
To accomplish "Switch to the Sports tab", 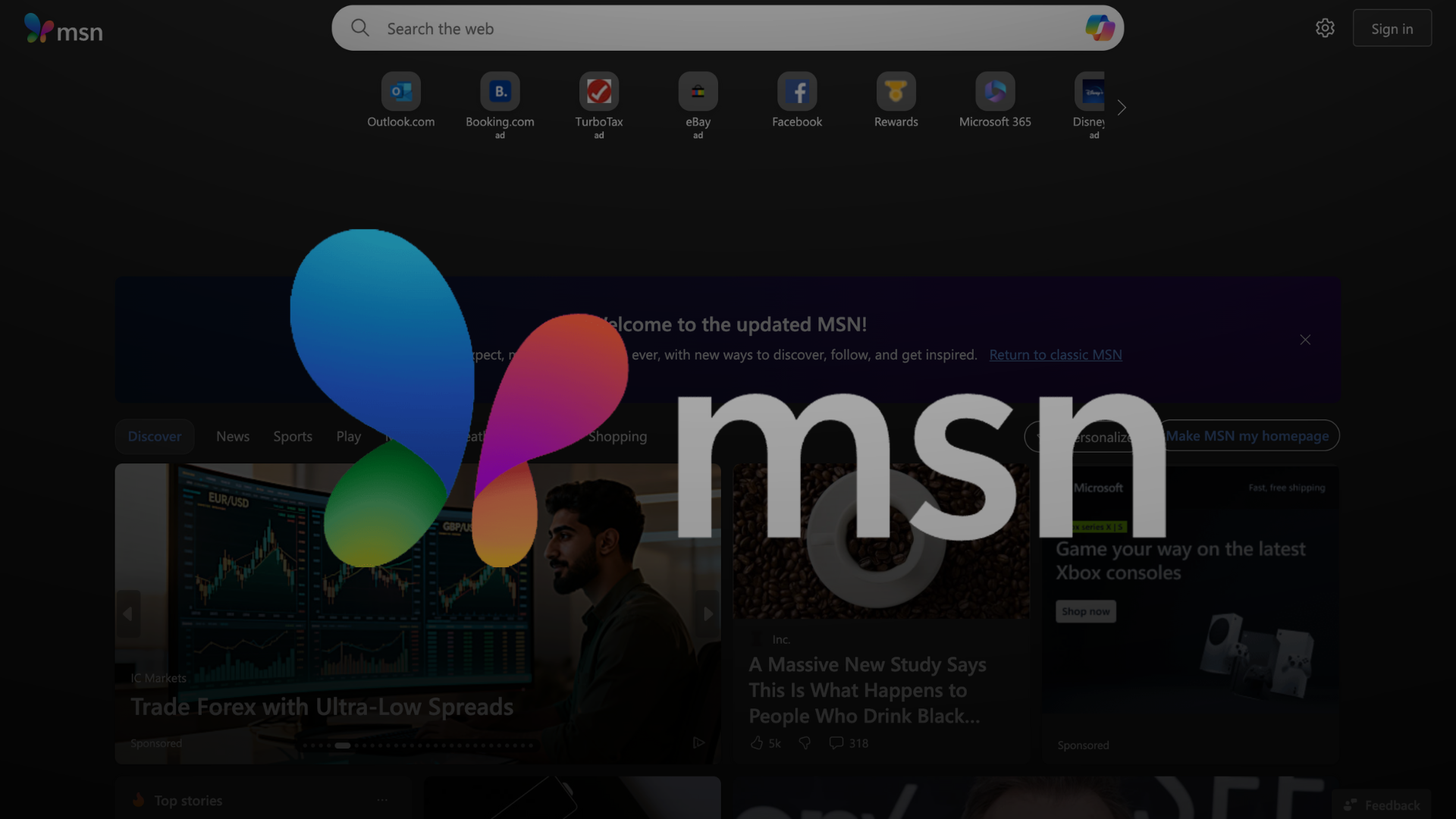I will coord(293,437).
